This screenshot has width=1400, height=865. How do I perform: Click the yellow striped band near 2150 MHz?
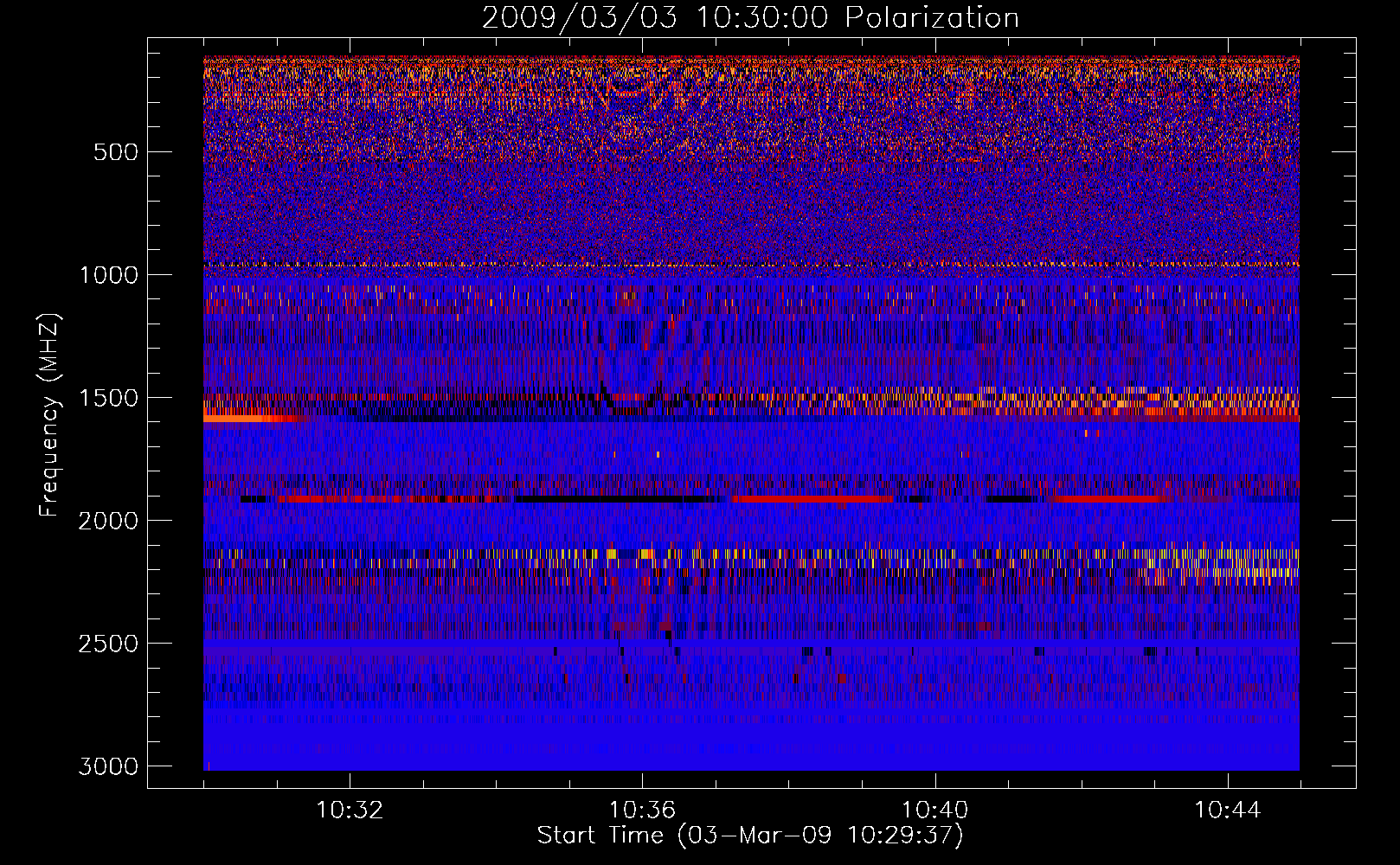point(751,554)
